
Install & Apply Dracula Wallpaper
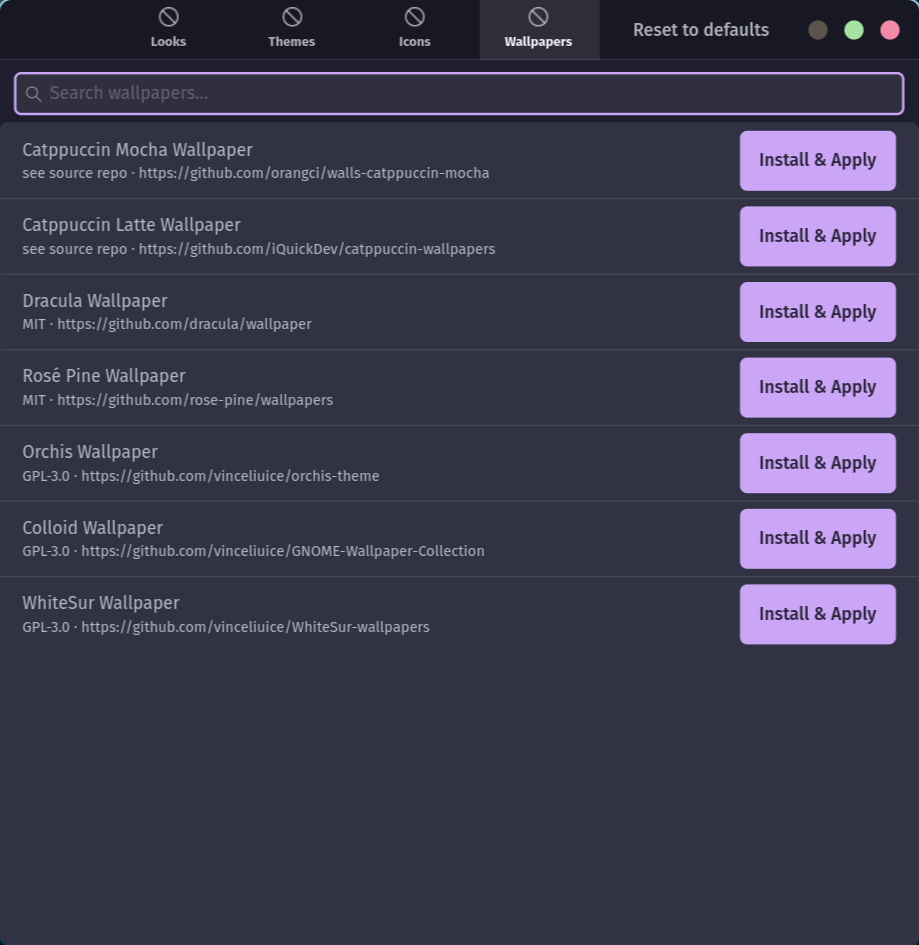click(817, 312)
